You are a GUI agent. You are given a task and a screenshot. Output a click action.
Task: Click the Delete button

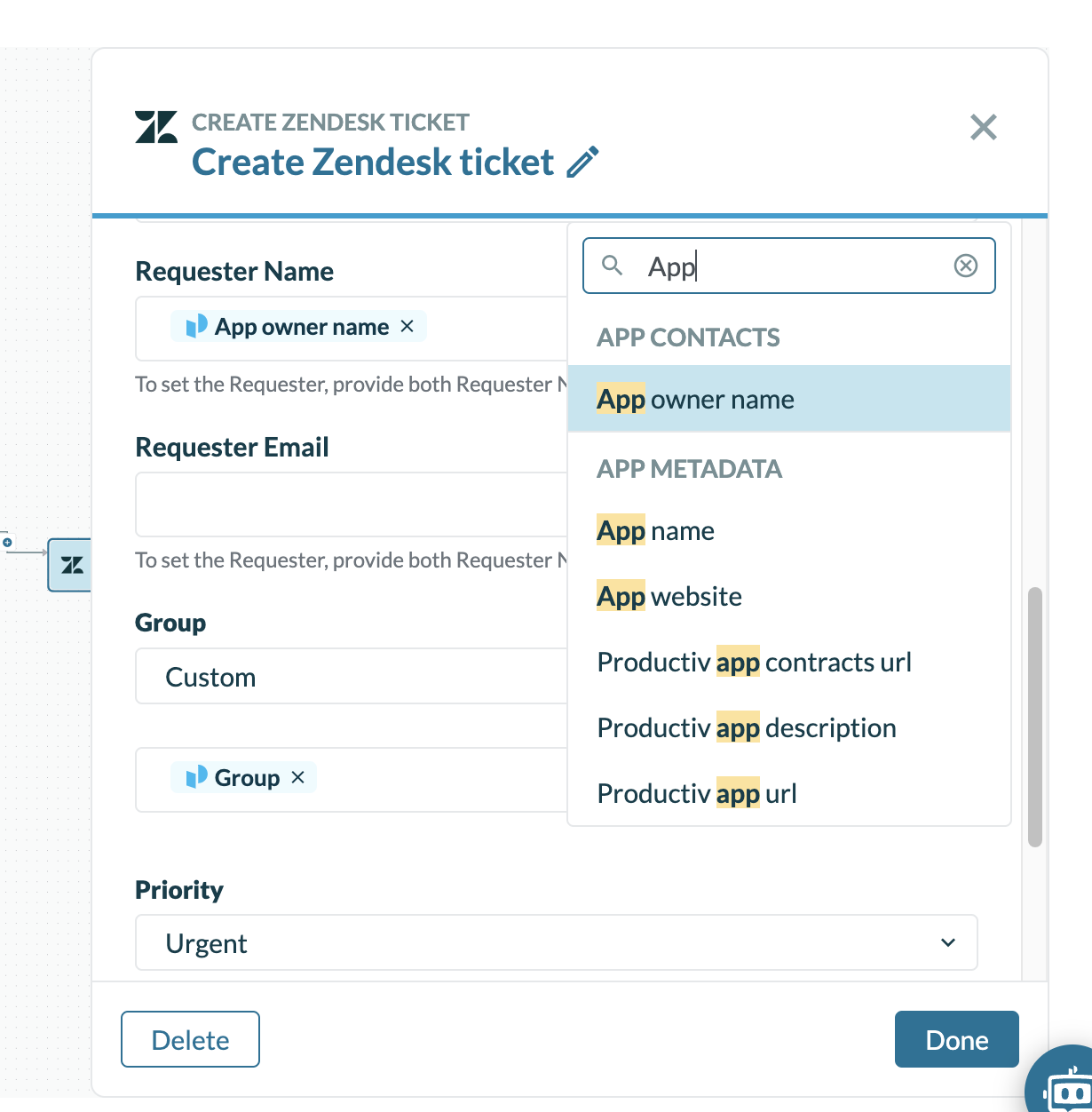190,1039
